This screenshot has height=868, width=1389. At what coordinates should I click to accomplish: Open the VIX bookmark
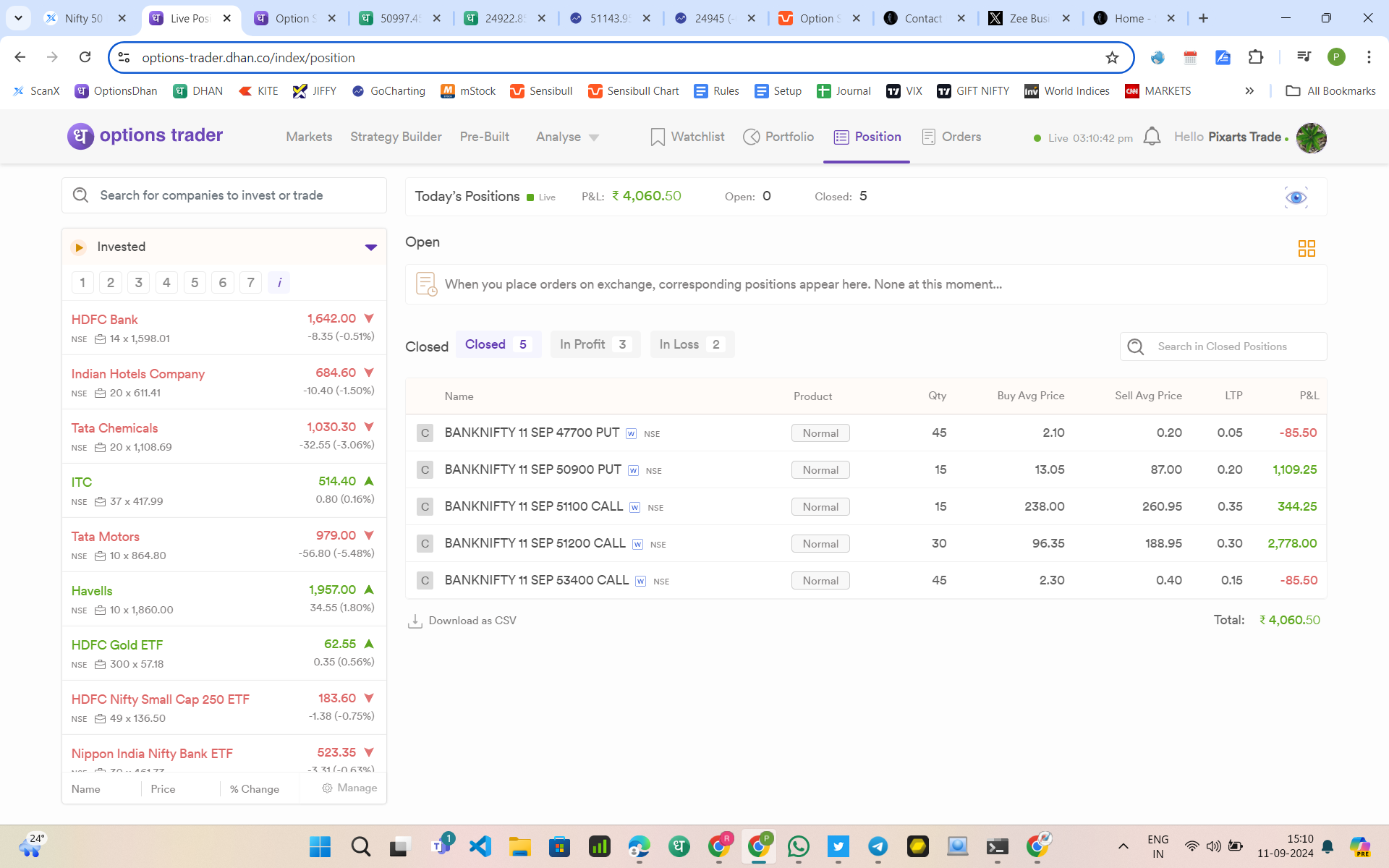[x=904, y=90]
